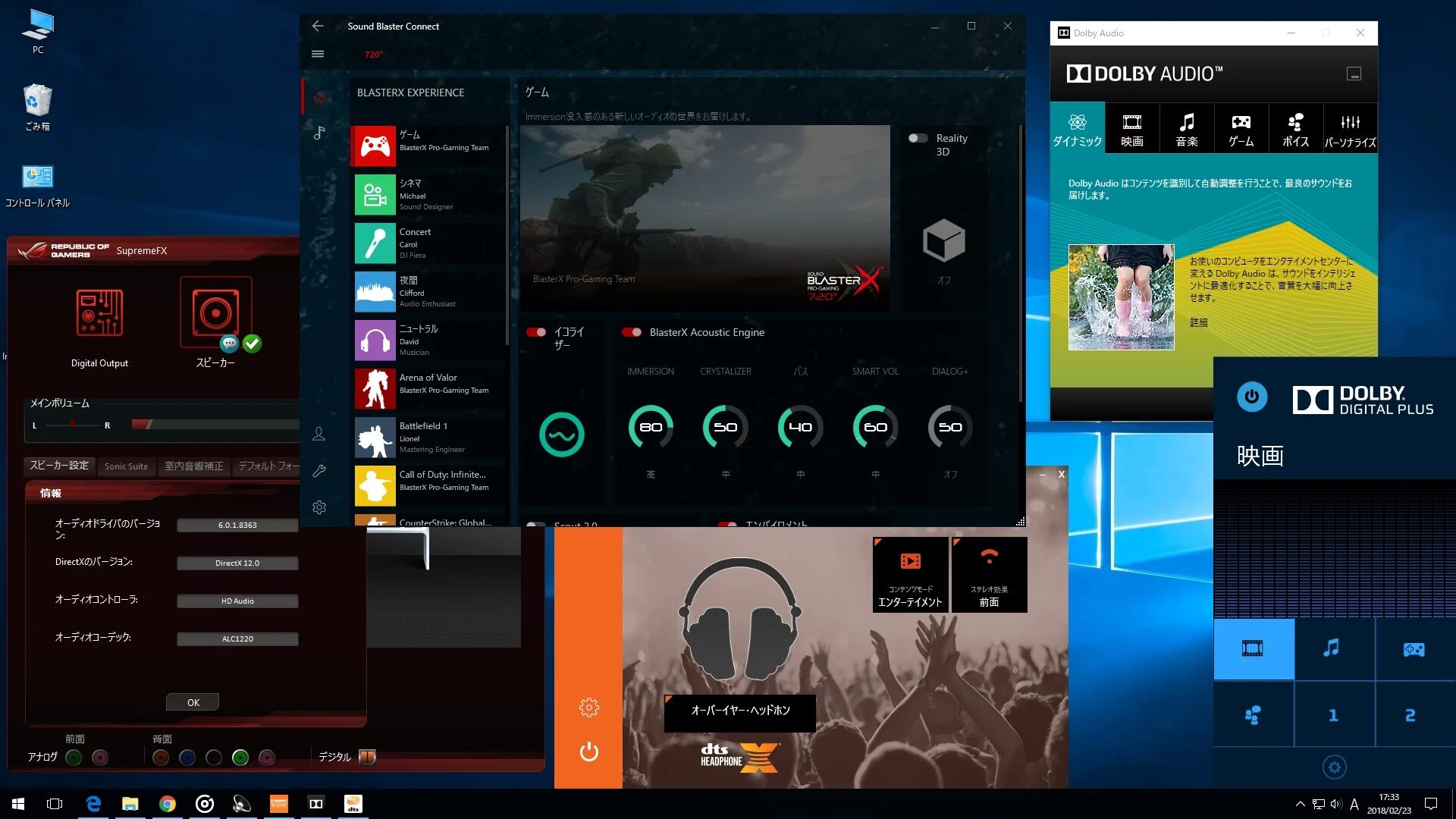Drag the IMMERSION knob to adjust level
This screenshot has height=819, width=1456.
pyautogui.click(x=651, y=426)
